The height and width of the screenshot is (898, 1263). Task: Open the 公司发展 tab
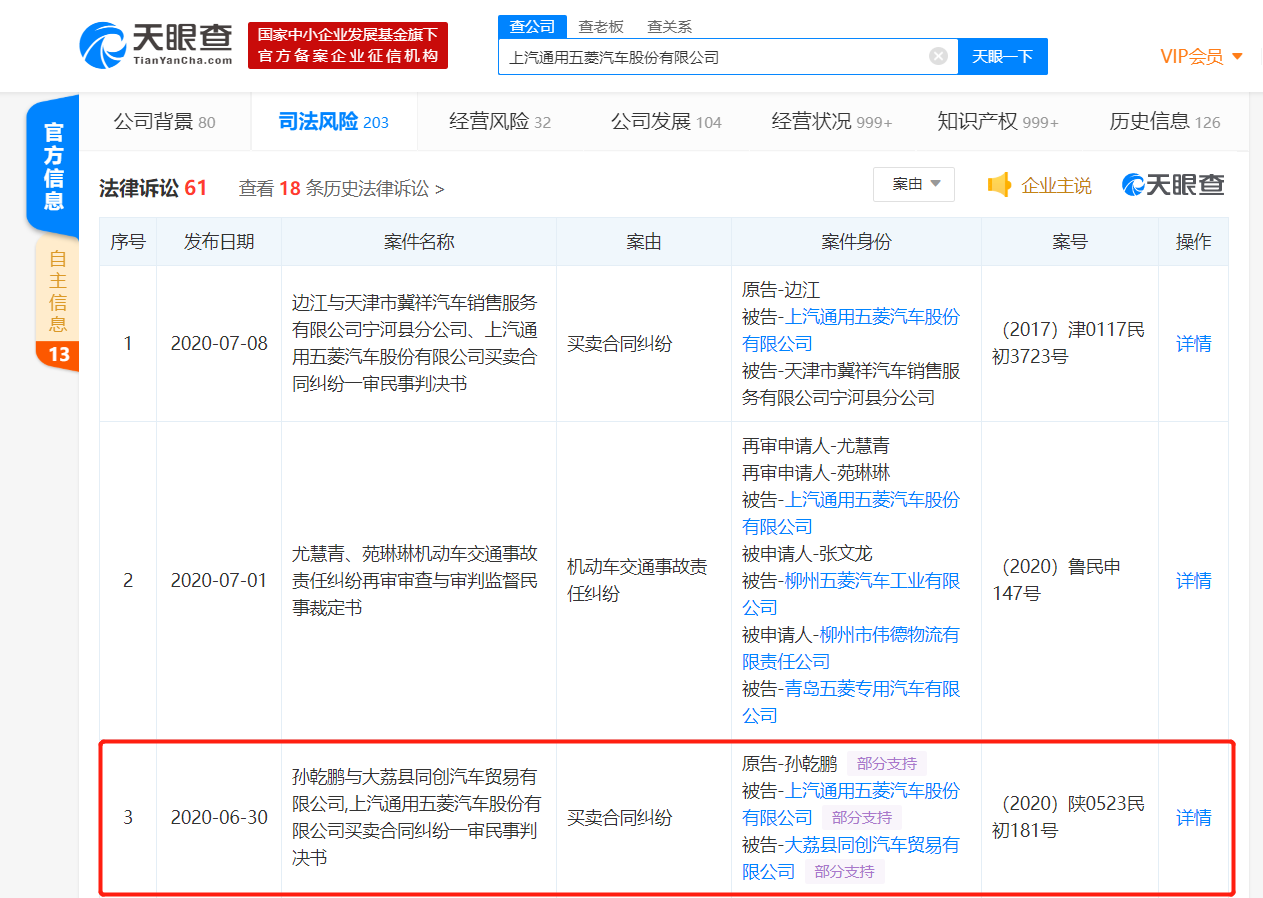pos(666,122)
